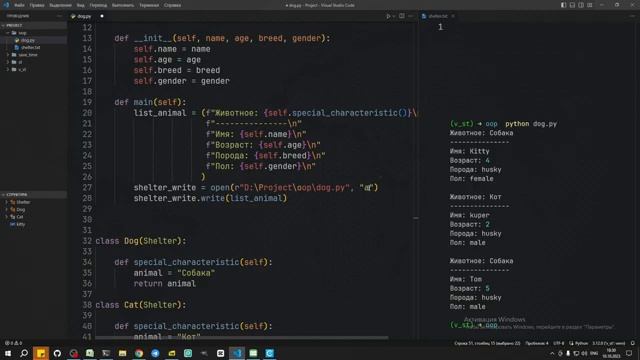
Task: Expand the v_st folder in explorer
Action: pyautogui.click(x=33, y=69)
